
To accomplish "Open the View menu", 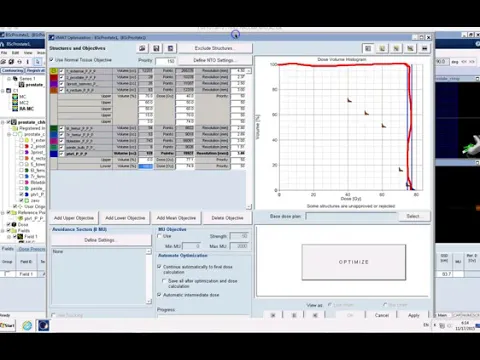I will 28,53.
